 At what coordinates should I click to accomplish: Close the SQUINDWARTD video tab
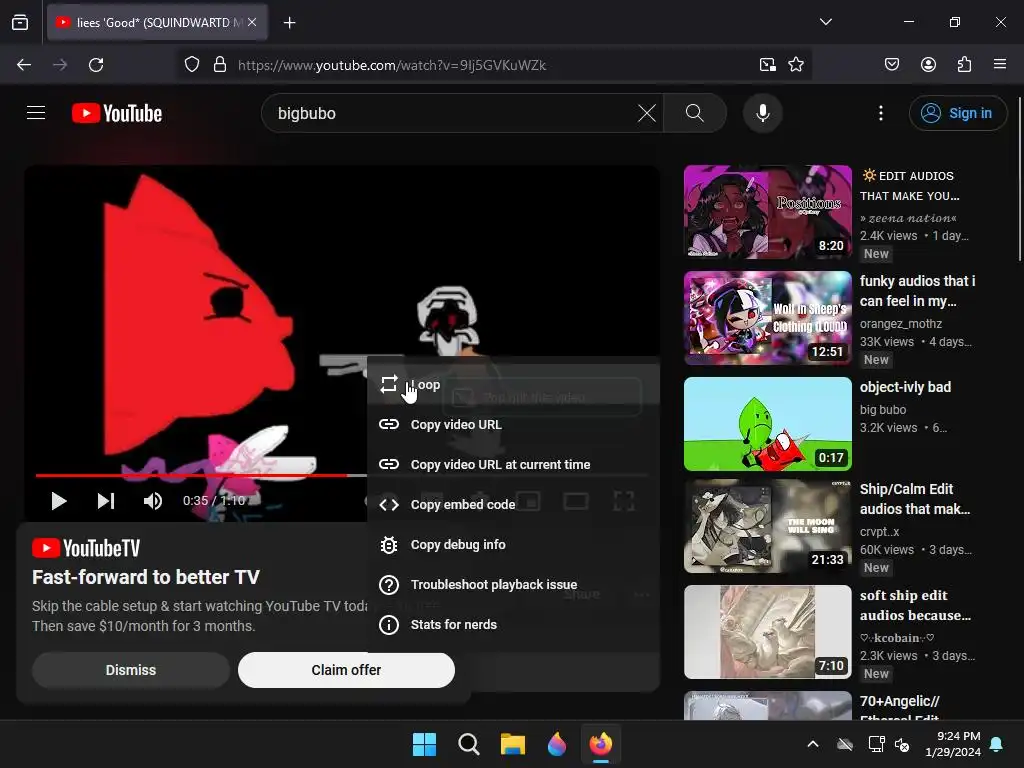tap(252, 22)
